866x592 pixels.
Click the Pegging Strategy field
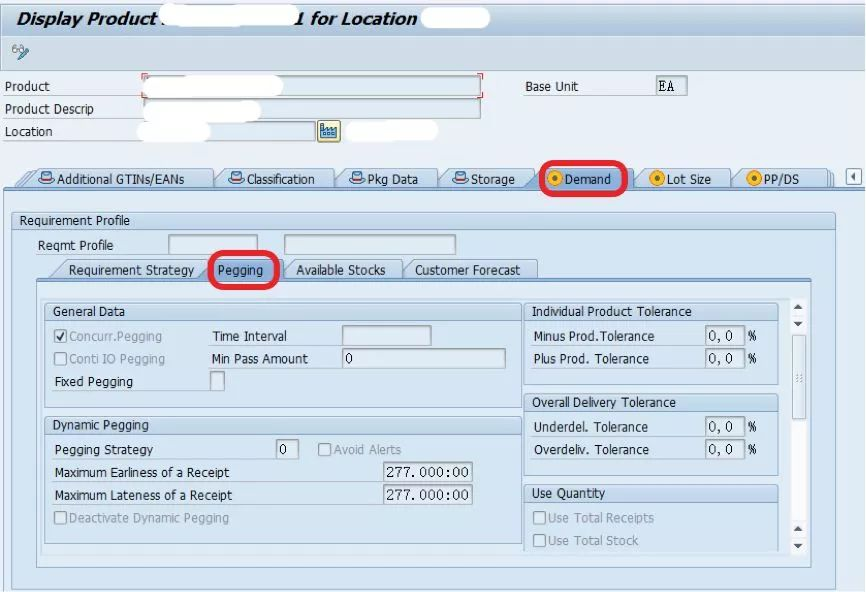click(287, 449)
